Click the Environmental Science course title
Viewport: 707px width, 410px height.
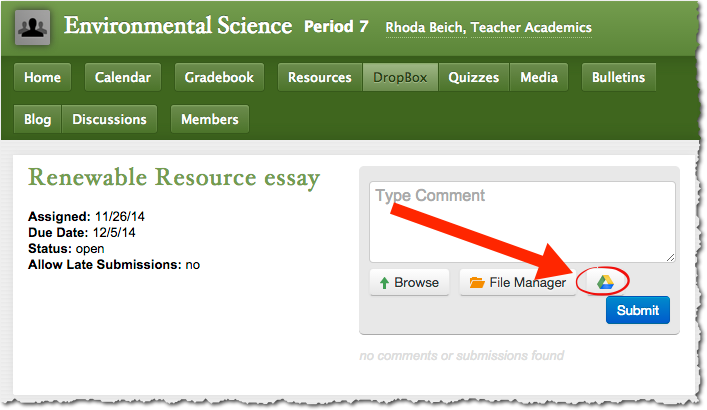pos(178,26)
